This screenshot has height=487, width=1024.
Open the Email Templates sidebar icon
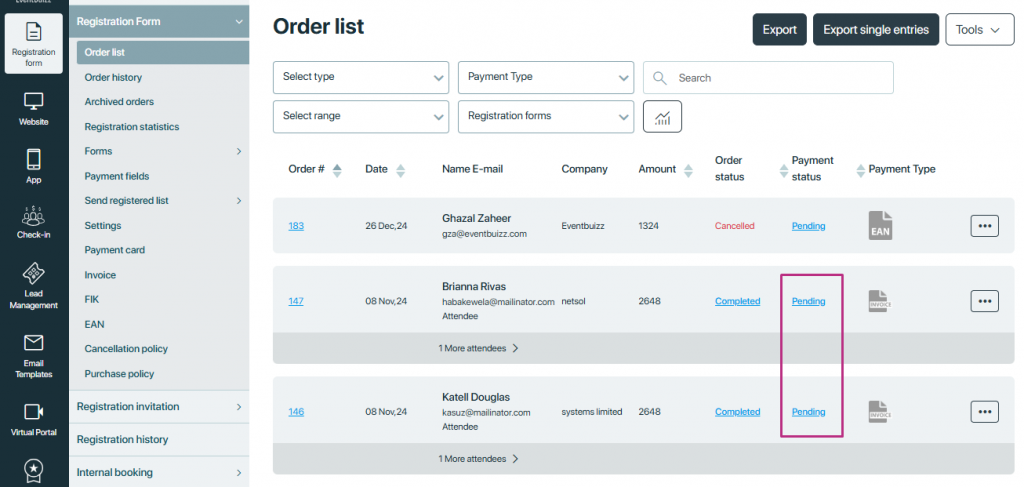click(33, 356)
